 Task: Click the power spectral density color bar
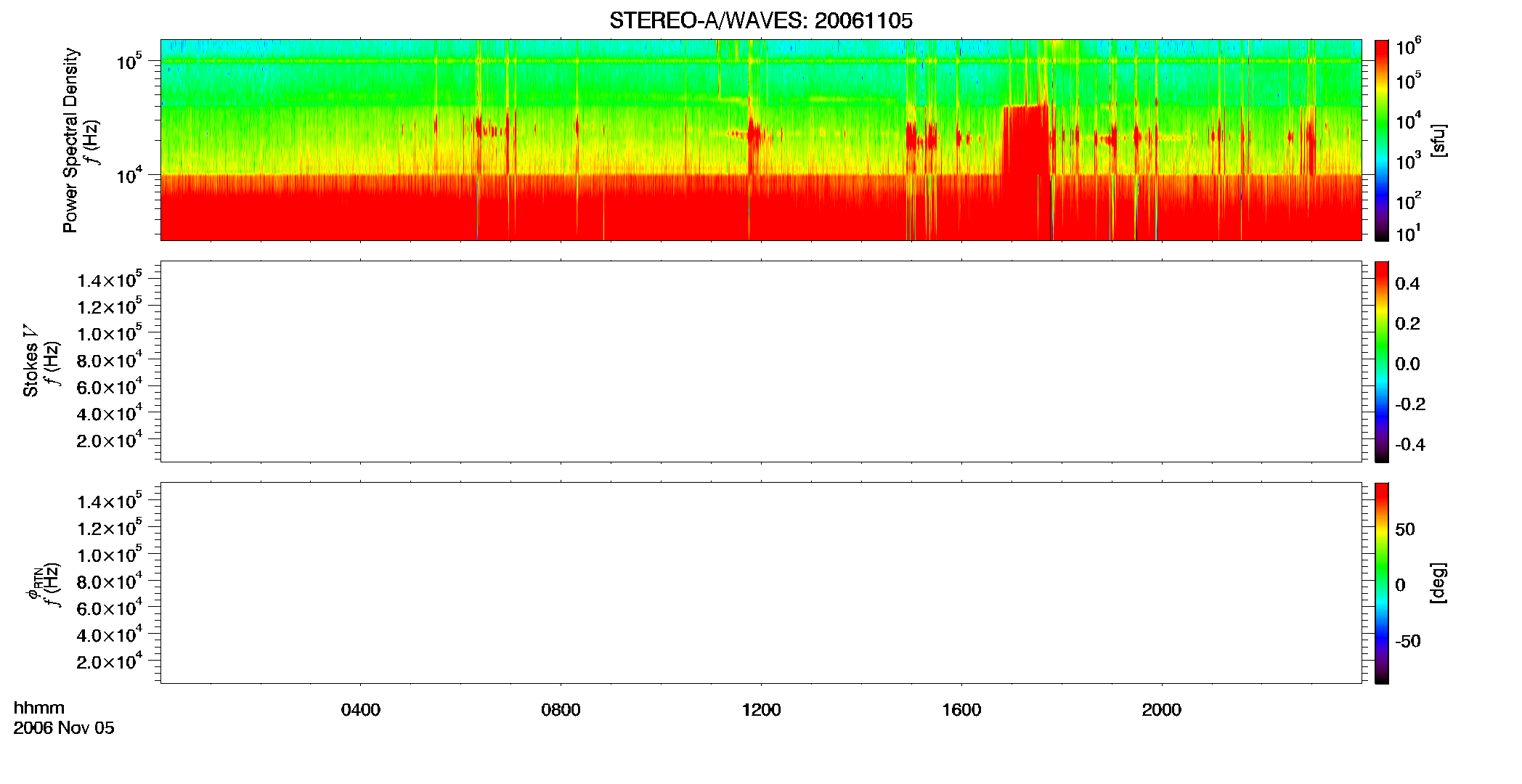tap(1381, 139)
